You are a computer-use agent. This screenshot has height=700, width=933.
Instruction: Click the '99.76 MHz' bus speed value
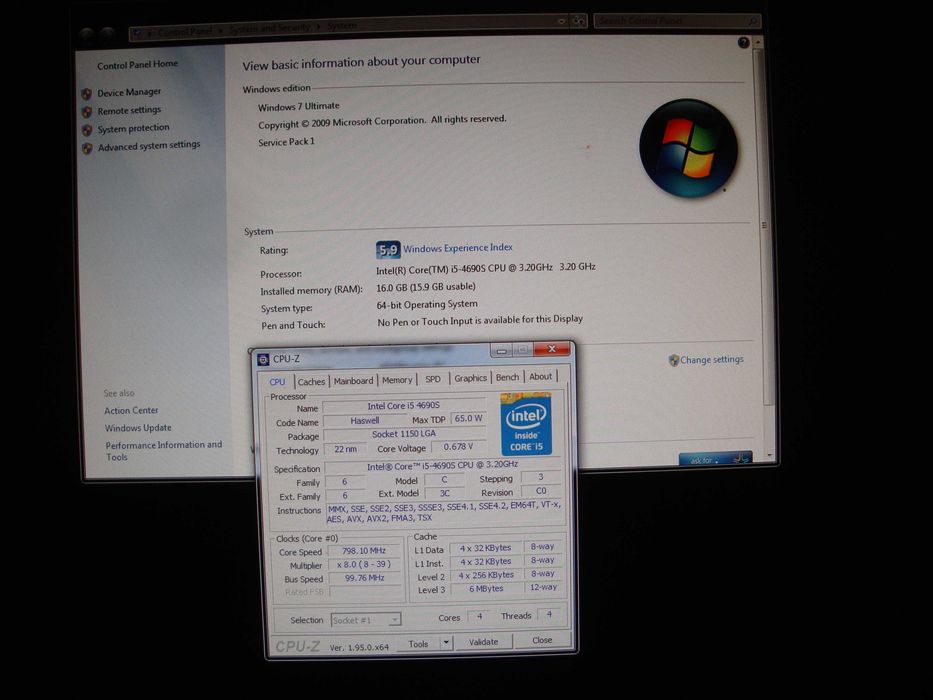pyautogui.click(x=365, y=578)
